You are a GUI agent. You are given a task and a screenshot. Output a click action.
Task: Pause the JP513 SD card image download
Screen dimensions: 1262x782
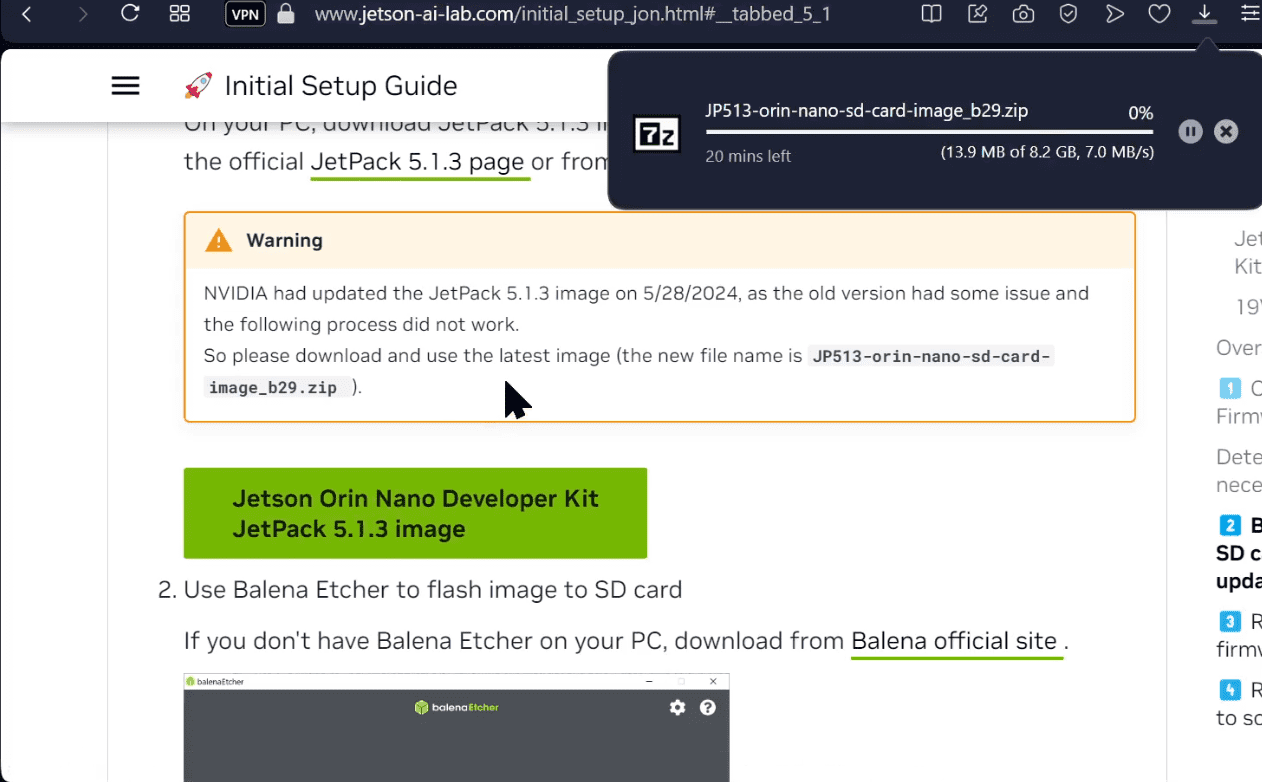1190,131
